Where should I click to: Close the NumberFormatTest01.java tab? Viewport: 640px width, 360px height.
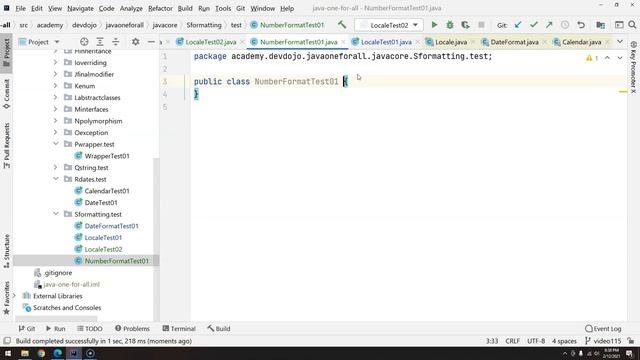click(x=344, y=42)
